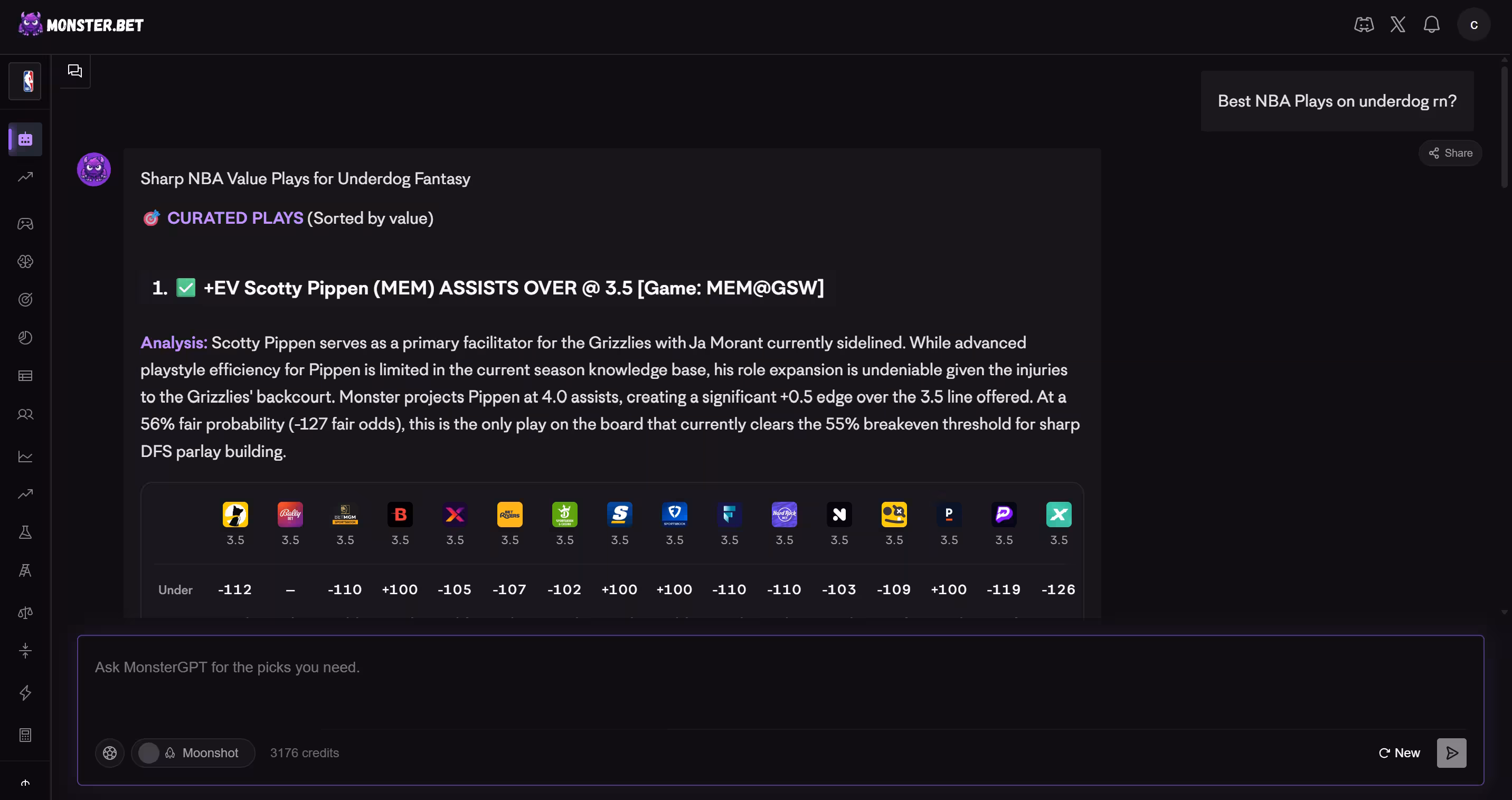This screenshot has width=1512, height=800.
Task: Click the teal X sportsbook logo
Action: pyautogui.click(x=1059, y=515)
